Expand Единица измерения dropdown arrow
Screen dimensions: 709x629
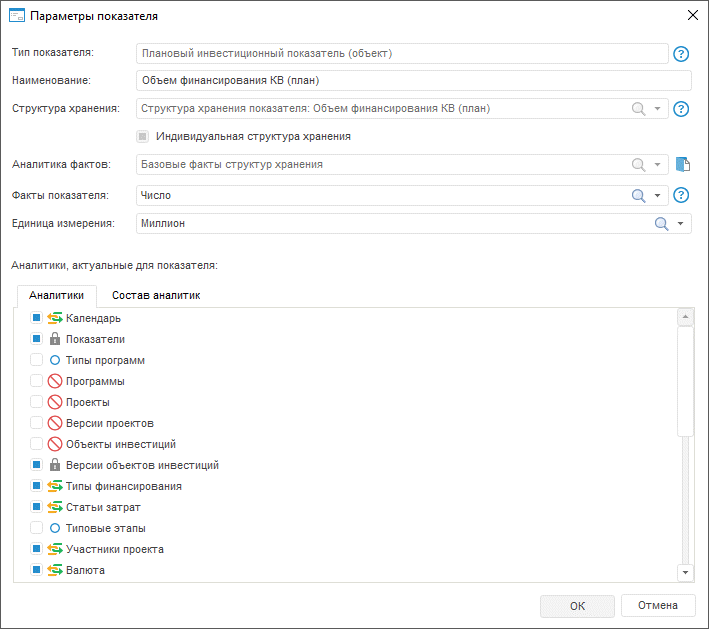[681, 224]
